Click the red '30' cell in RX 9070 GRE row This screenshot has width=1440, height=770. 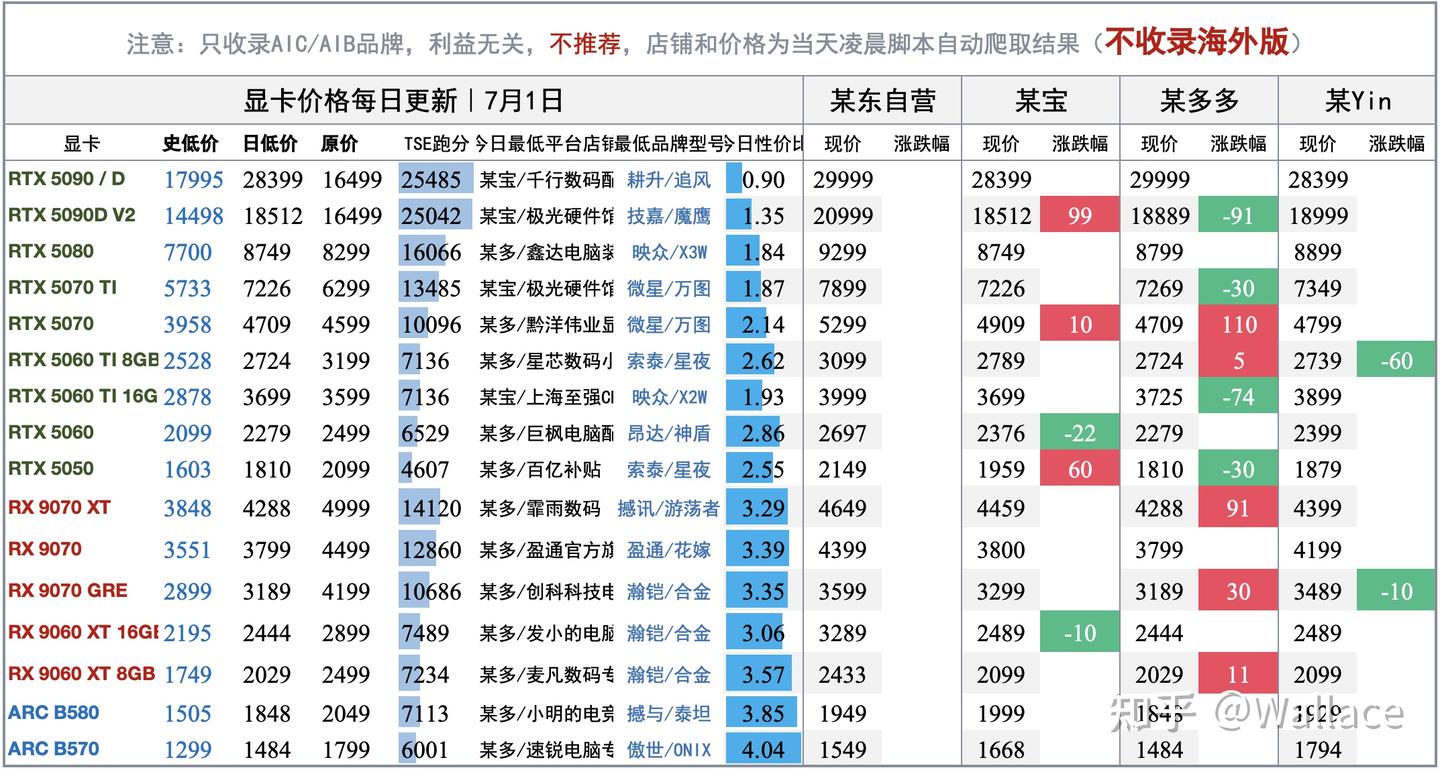(x=1238, y=591)
